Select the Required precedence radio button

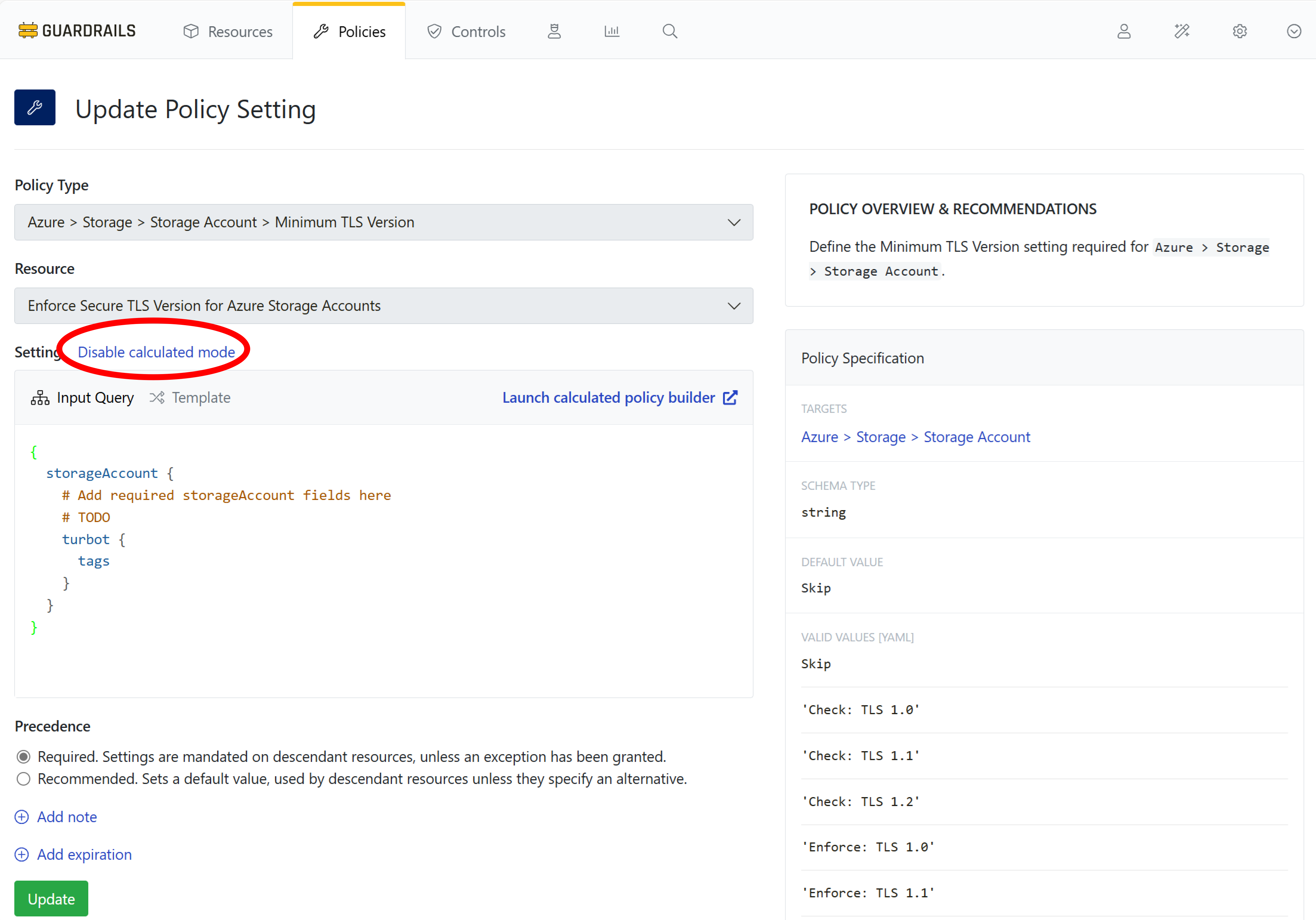(23, 757)
